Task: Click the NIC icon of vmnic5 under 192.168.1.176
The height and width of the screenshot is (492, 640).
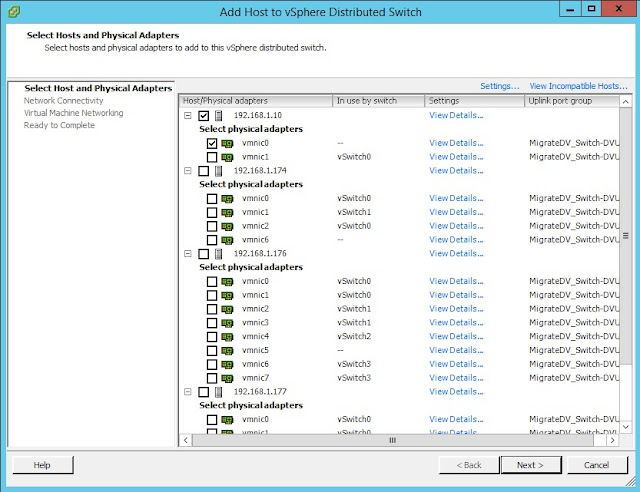Action: [227, 351]
